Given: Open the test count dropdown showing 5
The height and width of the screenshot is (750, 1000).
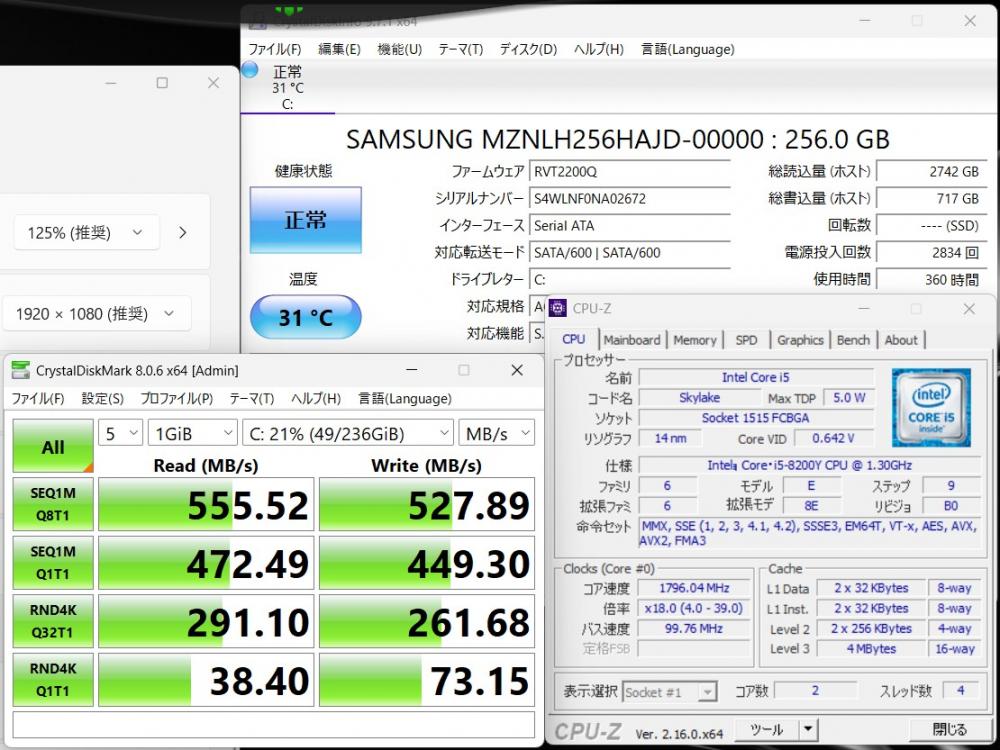Looking at the screenshot, I should [120, 433].
